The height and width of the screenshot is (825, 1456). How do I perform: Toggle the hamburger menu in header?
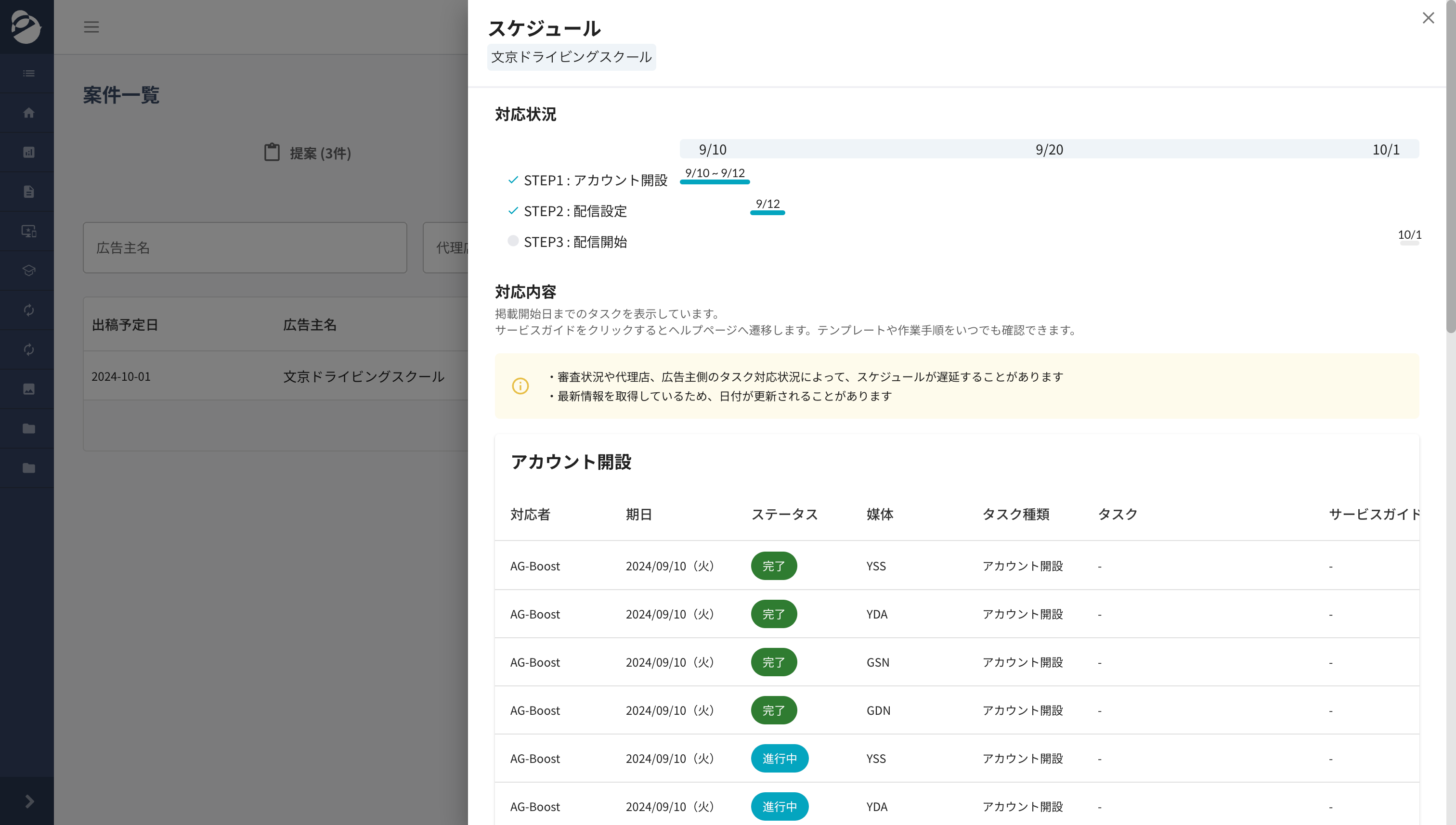point(91,26)
